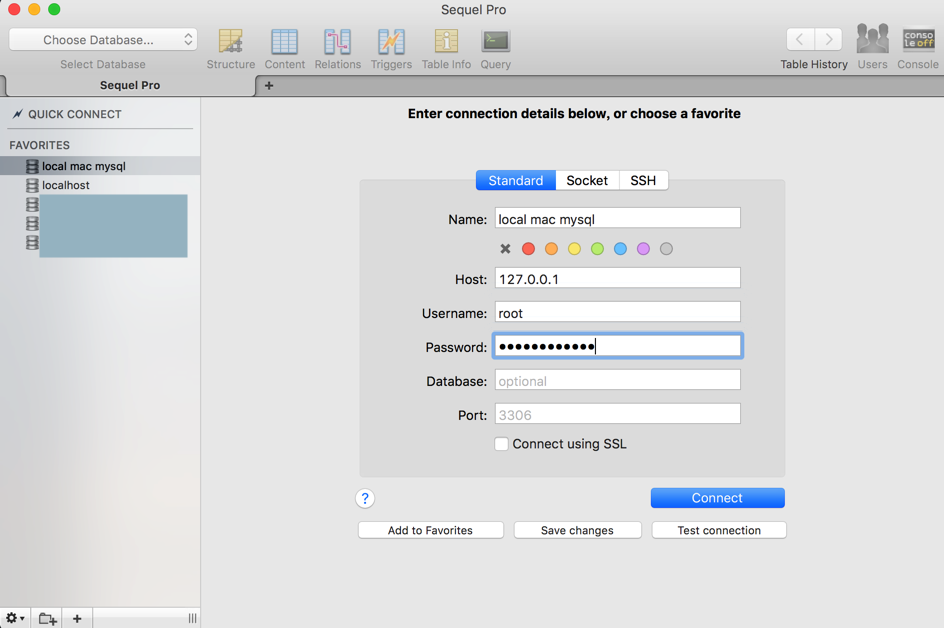
Task: Click the QUICK CONNECT label
Action: coord(75,114)
